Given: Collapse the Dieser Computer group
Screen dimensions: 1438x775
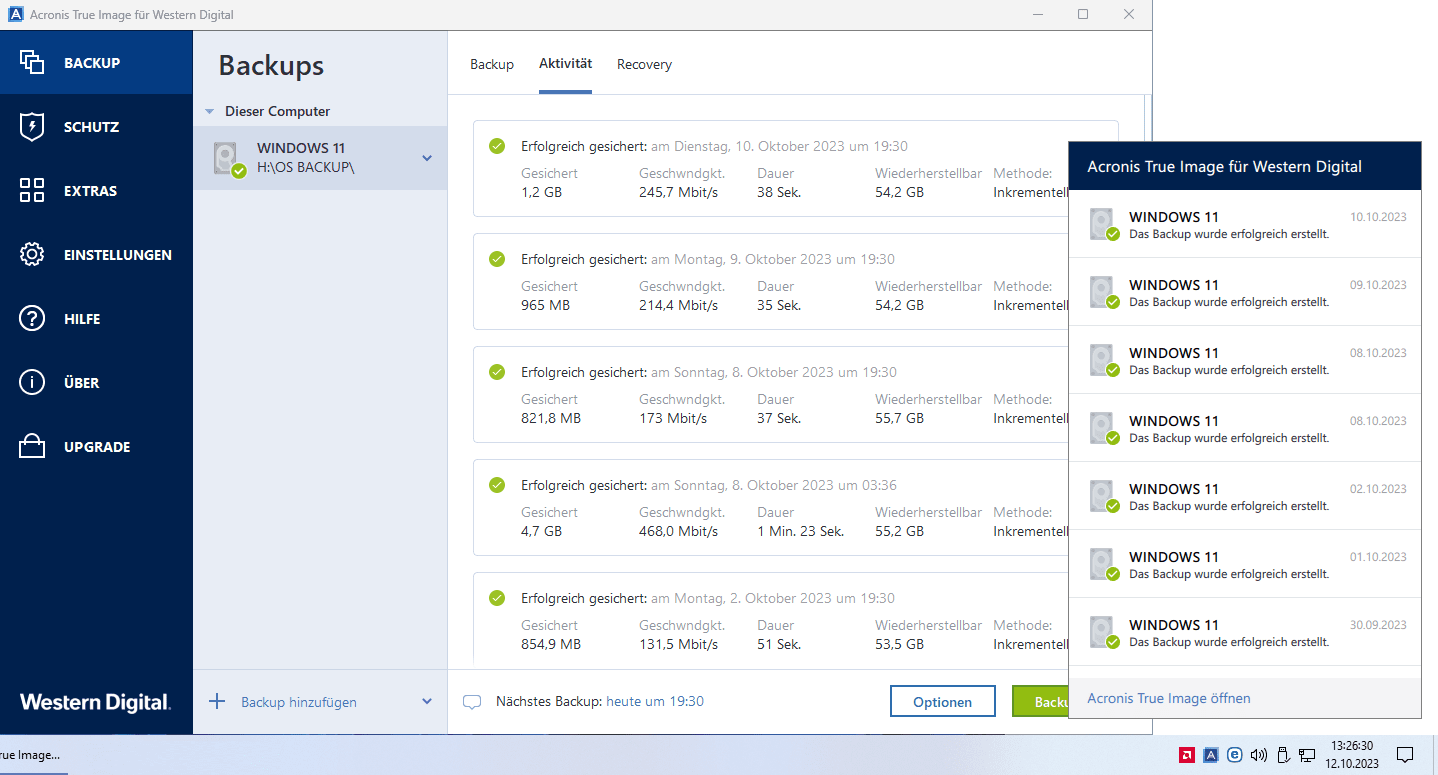Looking at the screenshot, I should point(210,112).
